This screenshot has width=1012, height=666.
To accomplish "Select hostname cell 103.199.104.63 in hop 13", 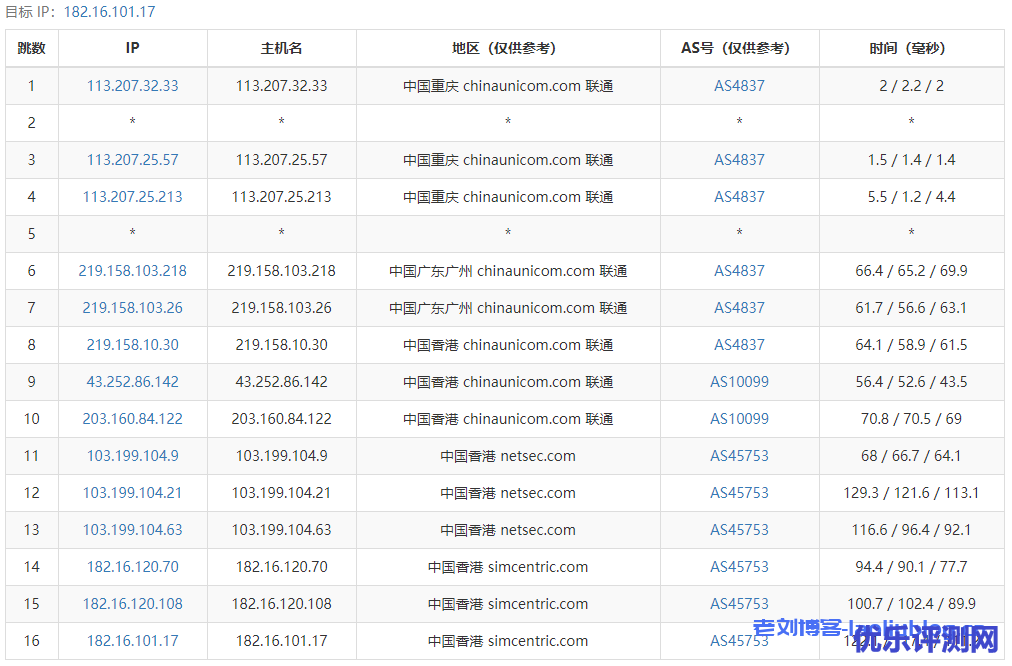I will tap(281, 530).
